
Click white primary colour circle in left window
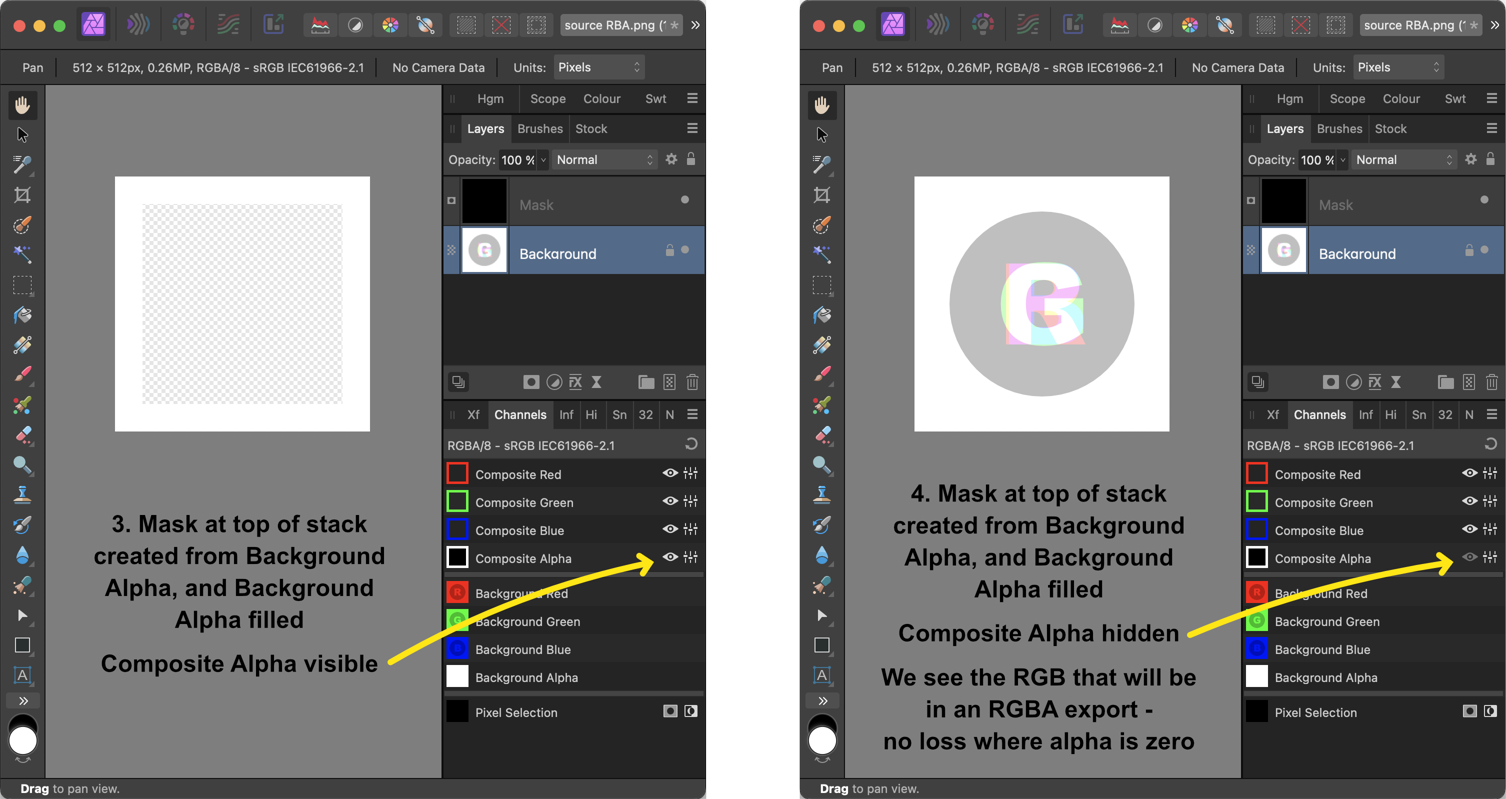point(22,740)
